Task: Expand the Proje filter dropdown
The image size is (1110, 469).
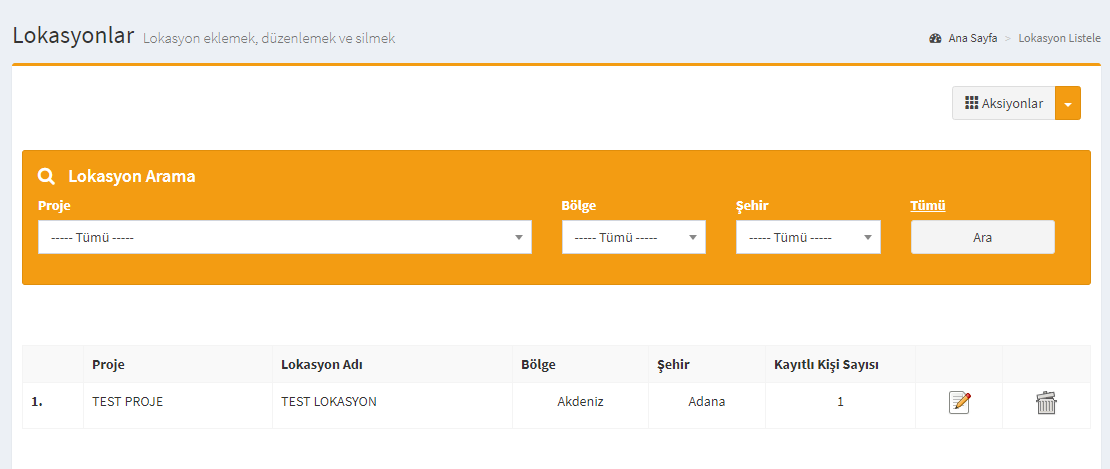Action: [285, 237]
